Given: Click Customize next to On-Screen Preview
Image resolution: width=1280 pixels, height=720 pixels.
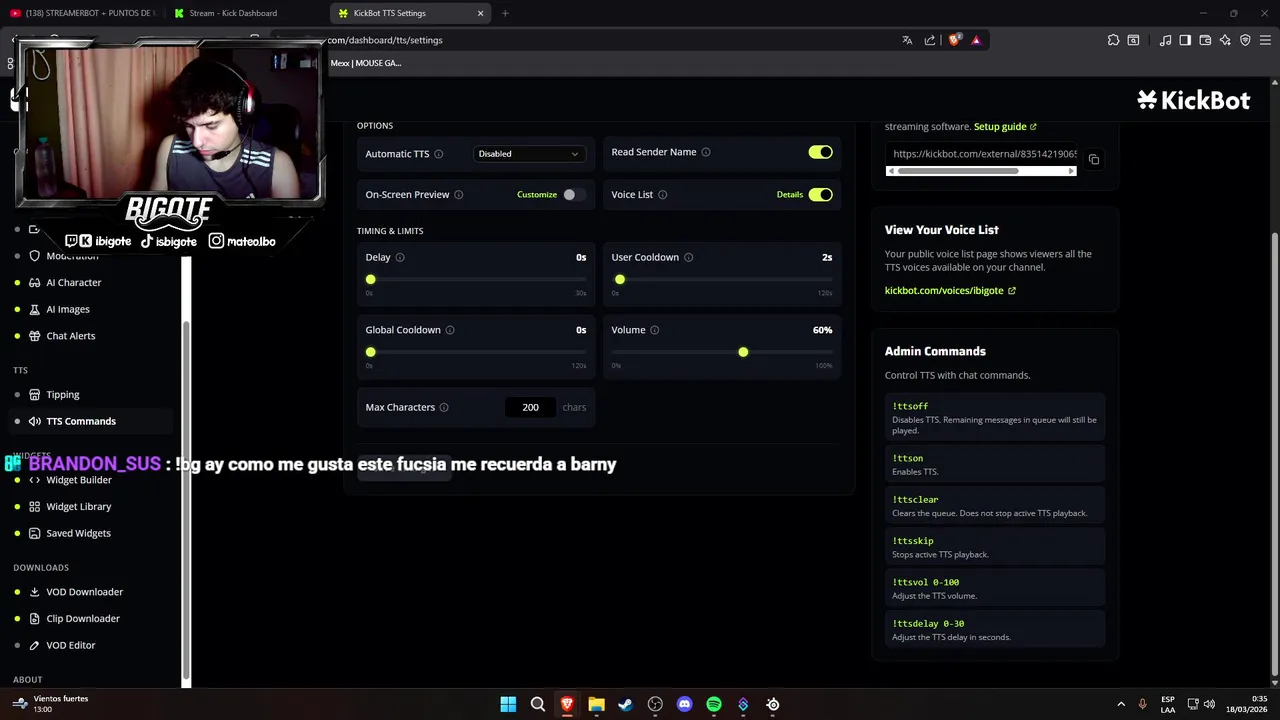Looking at the screenshot, I should (x=537, y=195).
